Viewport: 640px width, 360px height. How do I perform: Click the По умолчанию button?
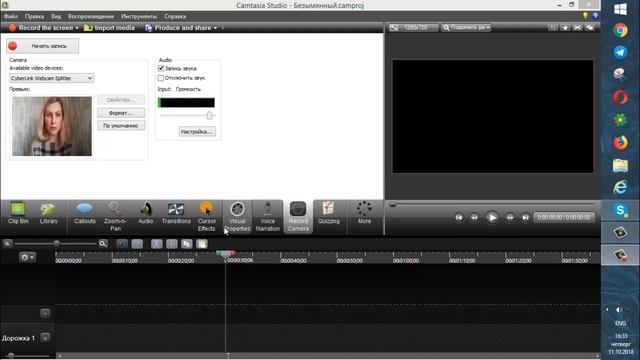(121, 126)
